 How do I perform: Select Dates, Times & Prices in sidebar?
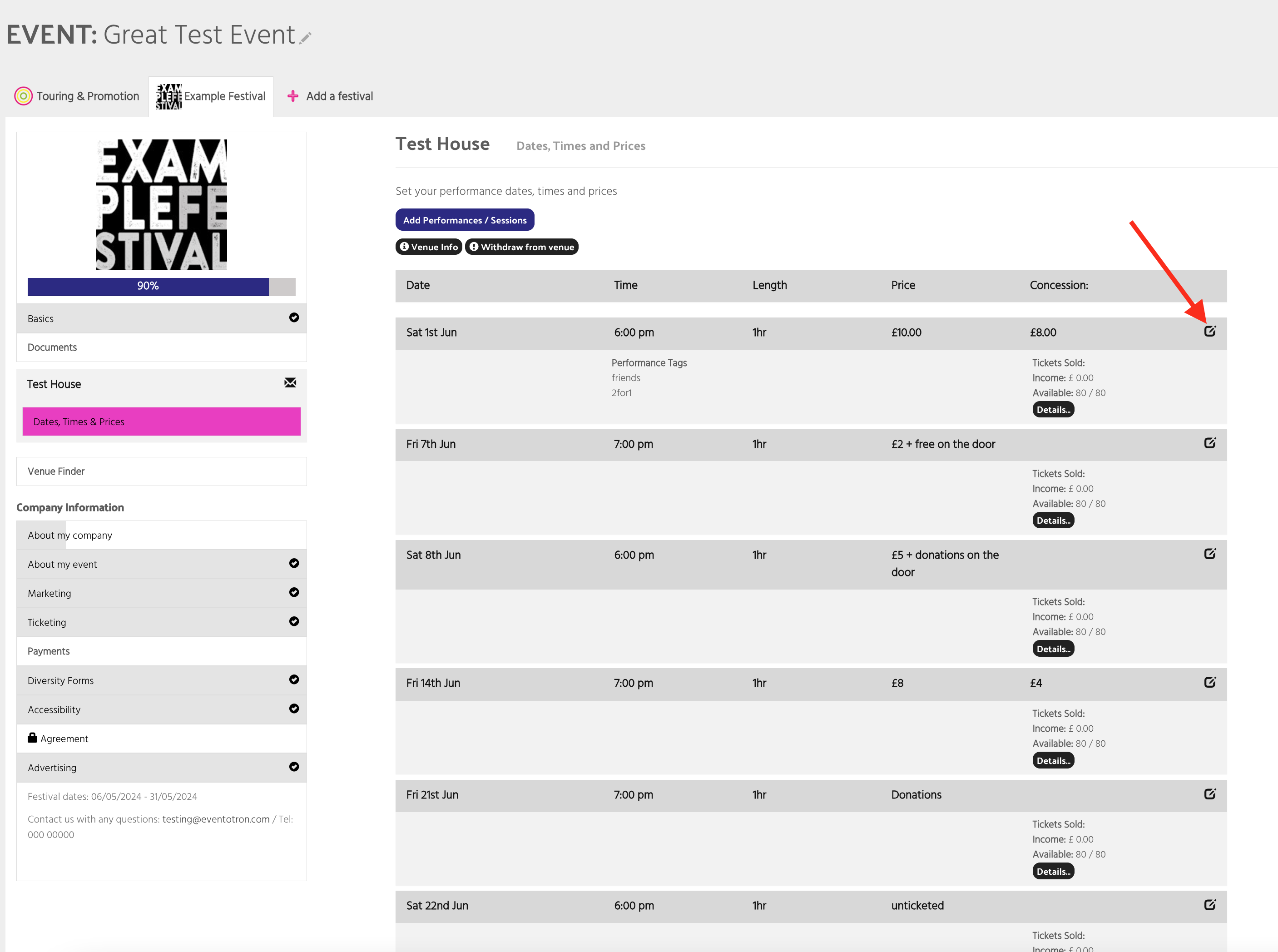[x=161, y=422]
